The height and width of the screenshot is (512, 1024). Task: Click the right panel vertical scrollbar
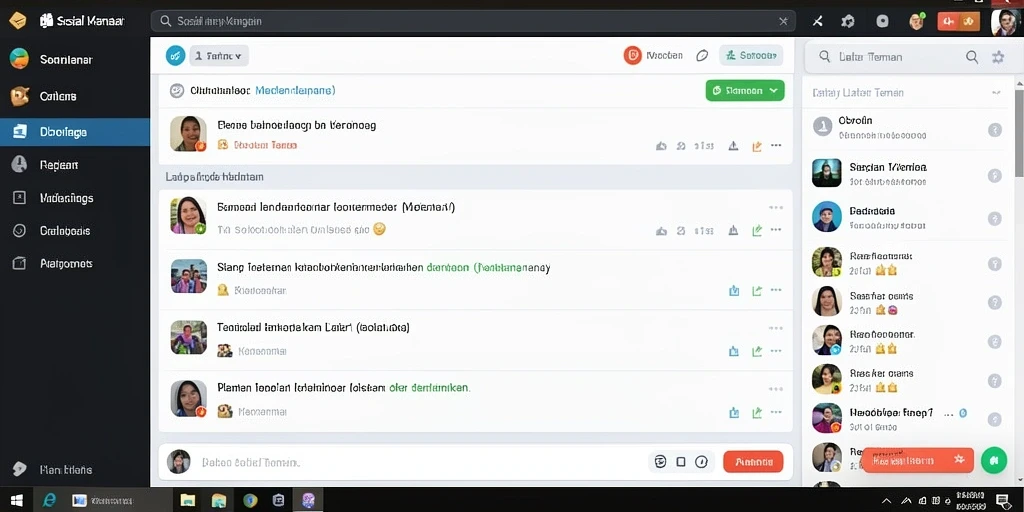(x=1019, y=131)
